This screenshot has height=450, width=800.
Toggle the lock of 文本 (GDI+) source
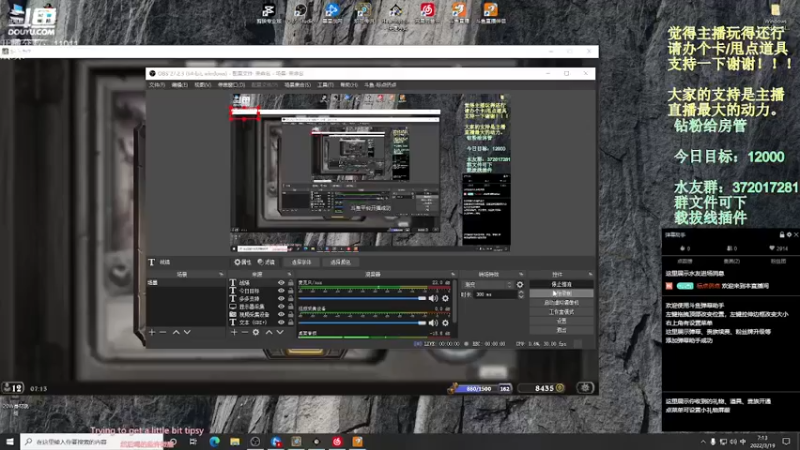[290, 322]
